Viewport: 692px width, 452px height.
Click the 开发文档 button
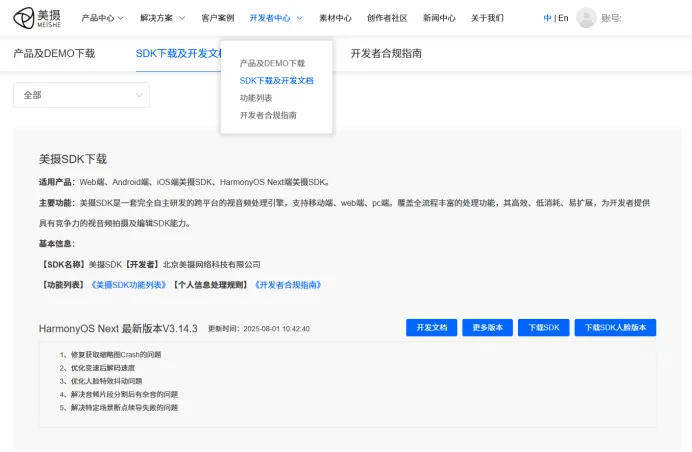pos(432,328)
